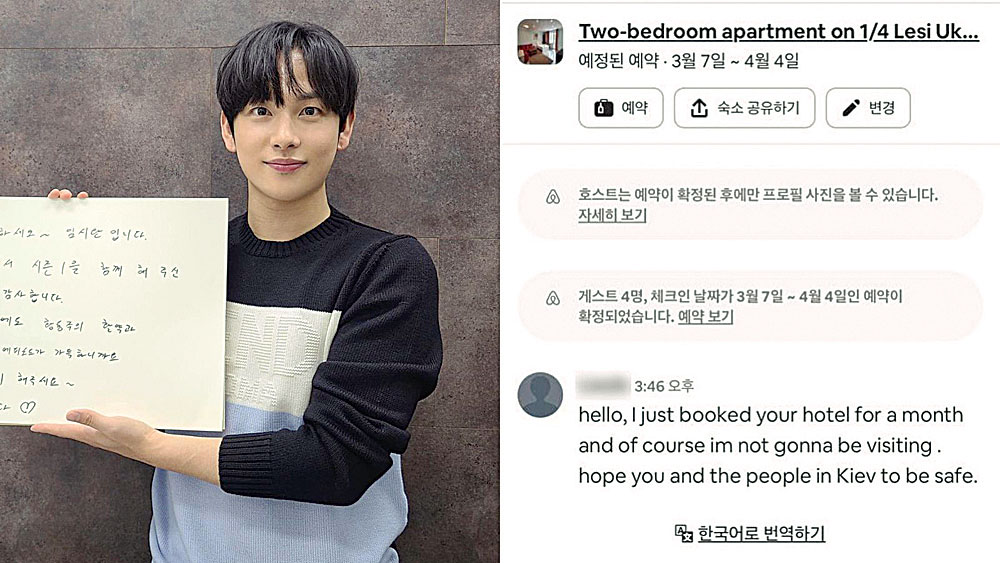Click Airbnb logo icon in confirmation notice
This screenshot has height=563, width=1000.
pos(553,298)
